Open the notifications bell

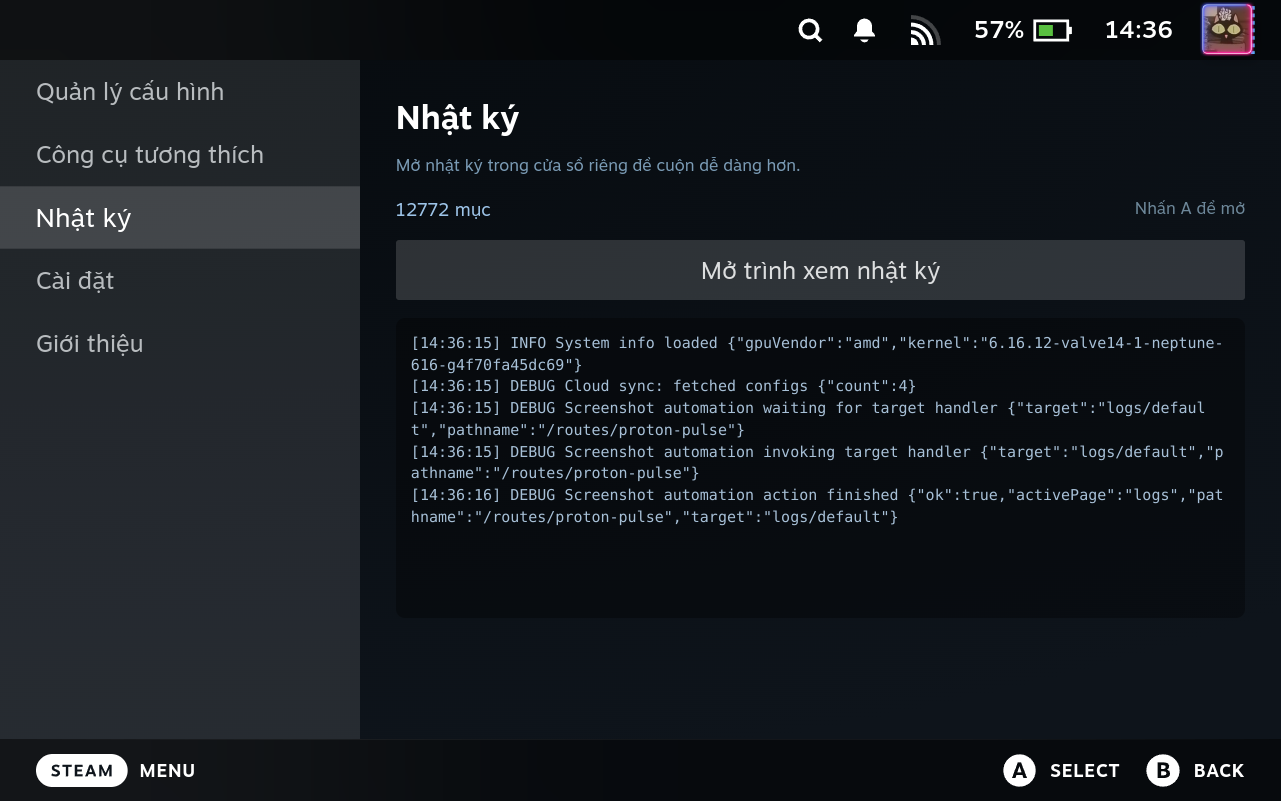tap(865, 31)
